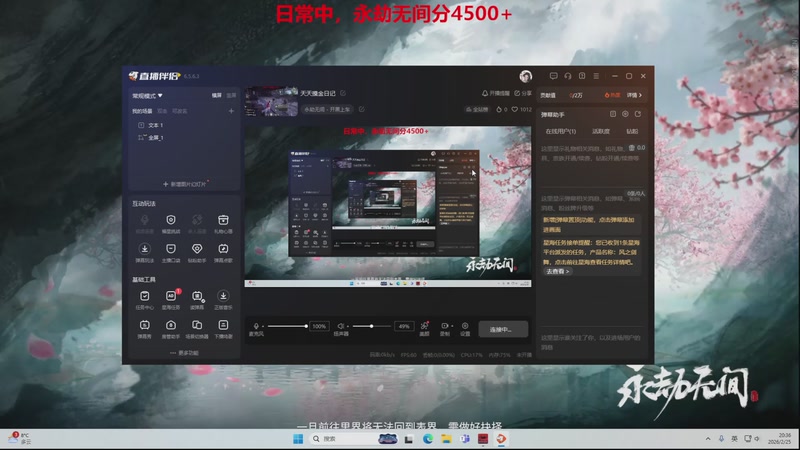Open the microphone device dropdown arrow
Image resolution: width=800 pixels, height=450 pixels.
(x=263, y=327)
